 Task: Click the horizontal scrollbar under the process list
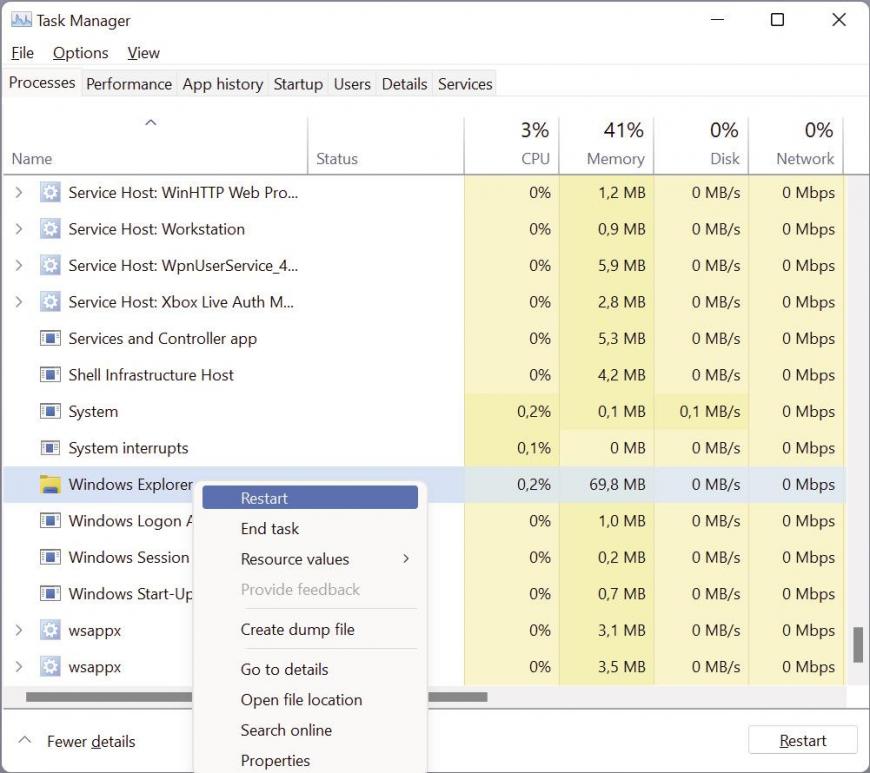tap(257, 697)
